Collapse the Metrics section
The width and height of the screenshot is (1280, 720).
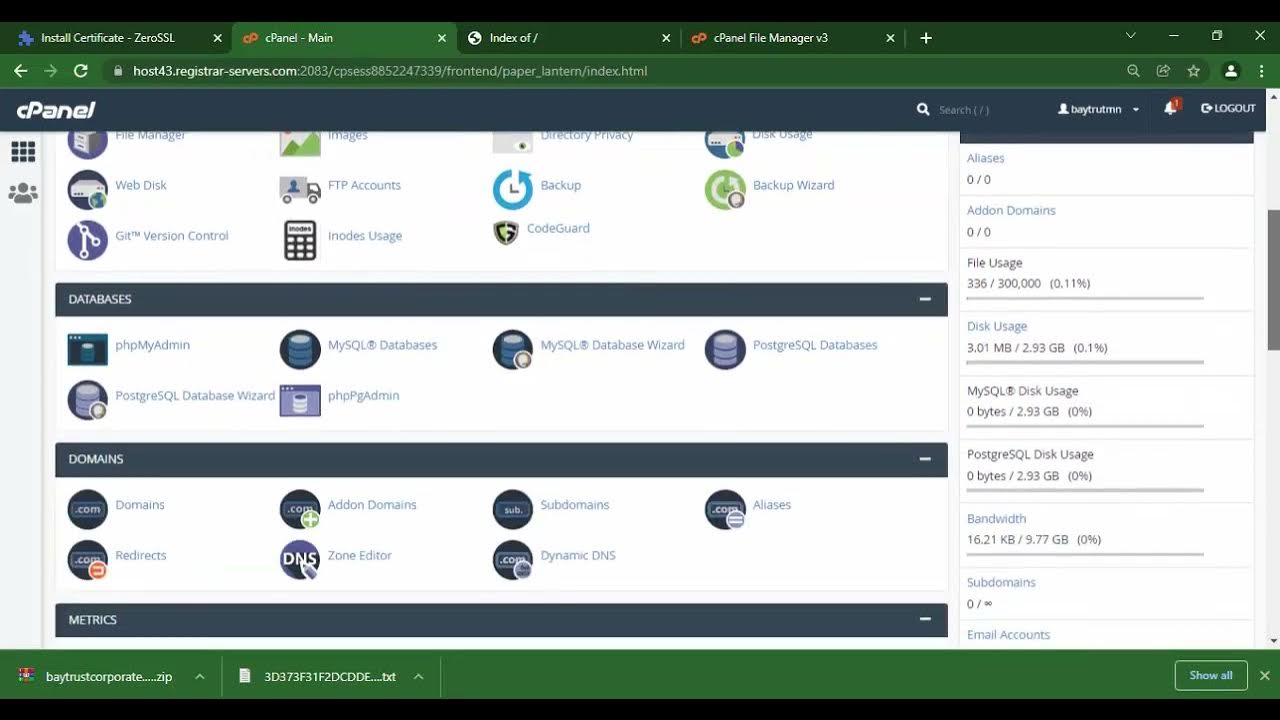925,620
